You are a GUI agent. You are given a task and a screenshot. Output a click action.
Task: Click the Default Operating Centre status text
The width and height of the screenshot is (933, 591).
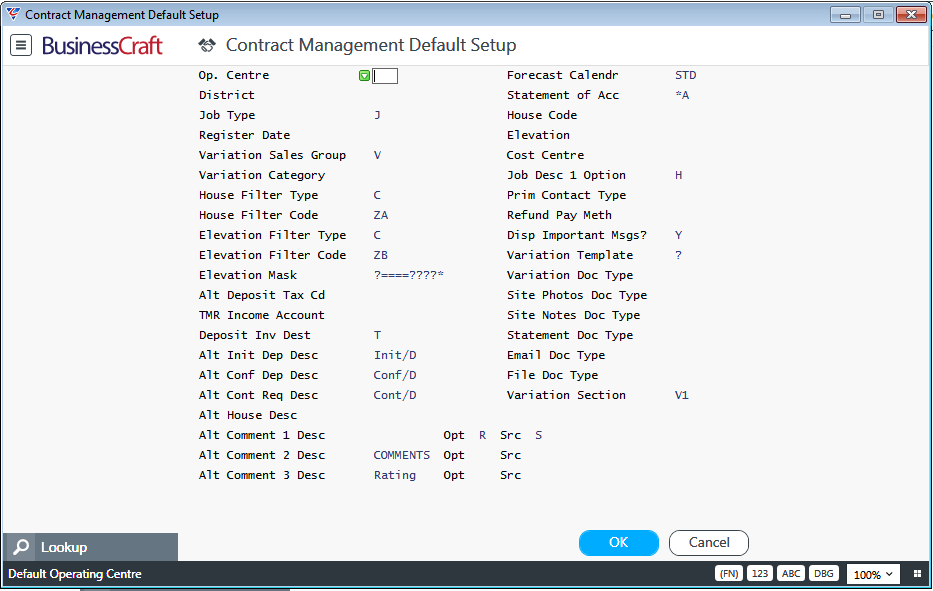pyautogui.click(x=75, y=574)
